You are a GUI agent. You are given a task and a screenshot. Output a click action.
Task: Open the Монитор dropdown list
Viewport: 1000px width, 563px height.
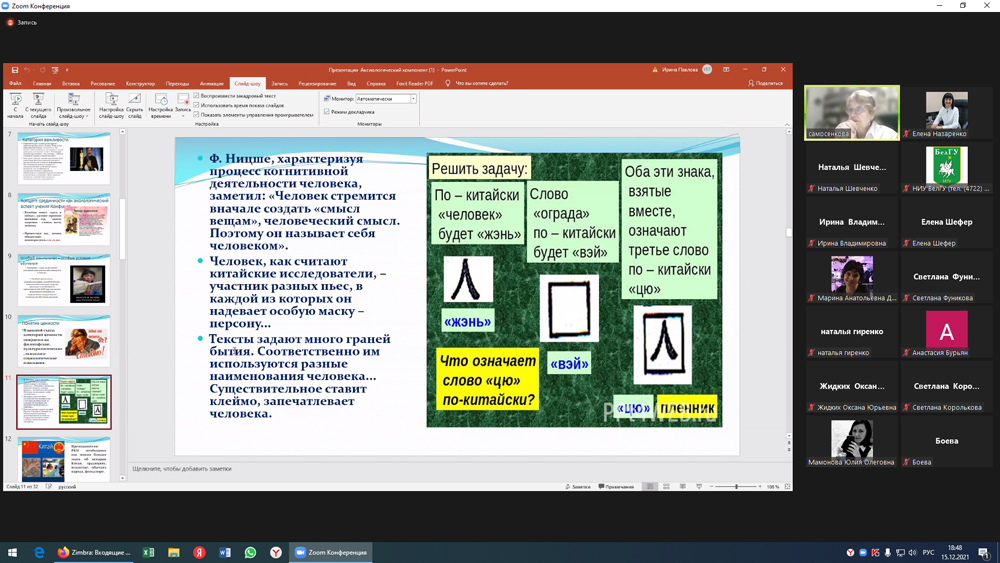coord(413,99)
